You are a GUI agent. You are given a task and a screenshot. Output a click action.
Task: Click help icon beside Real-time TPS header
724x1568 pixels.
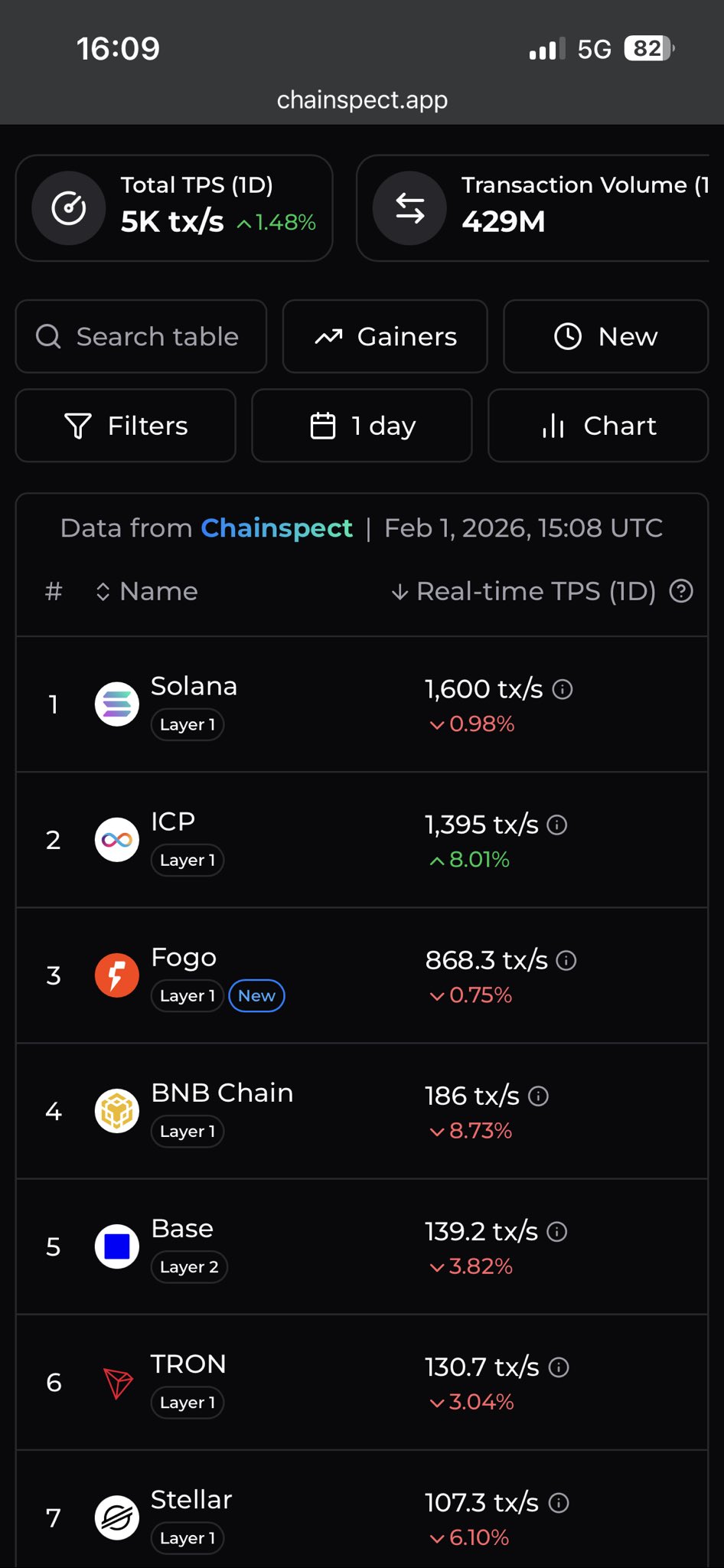(681, 591)
